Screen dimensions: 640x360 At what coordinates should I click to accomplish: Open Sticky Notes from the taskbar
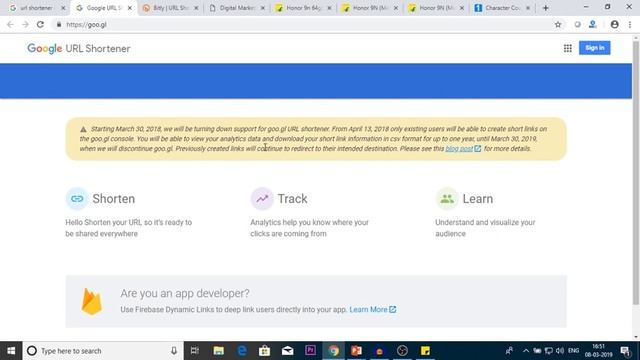(x=425, y=351)
